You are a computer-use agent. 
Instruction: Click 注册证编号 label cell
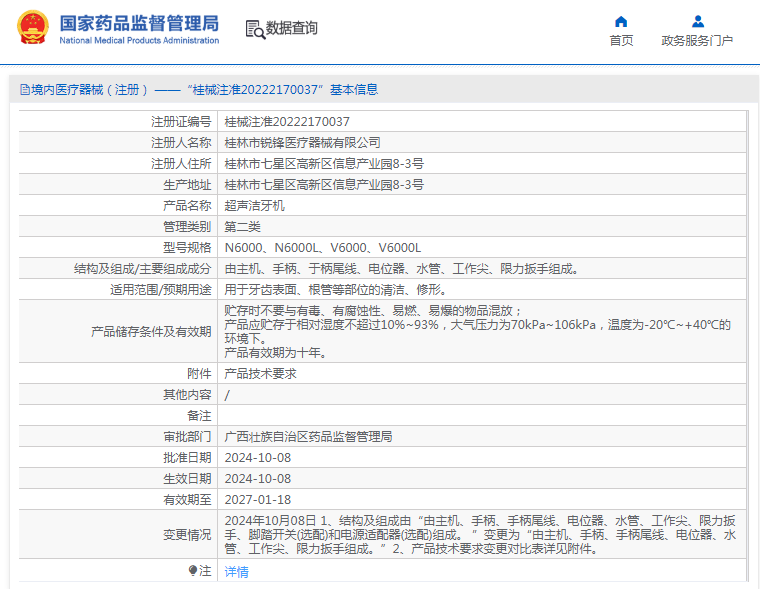(181, 122)
